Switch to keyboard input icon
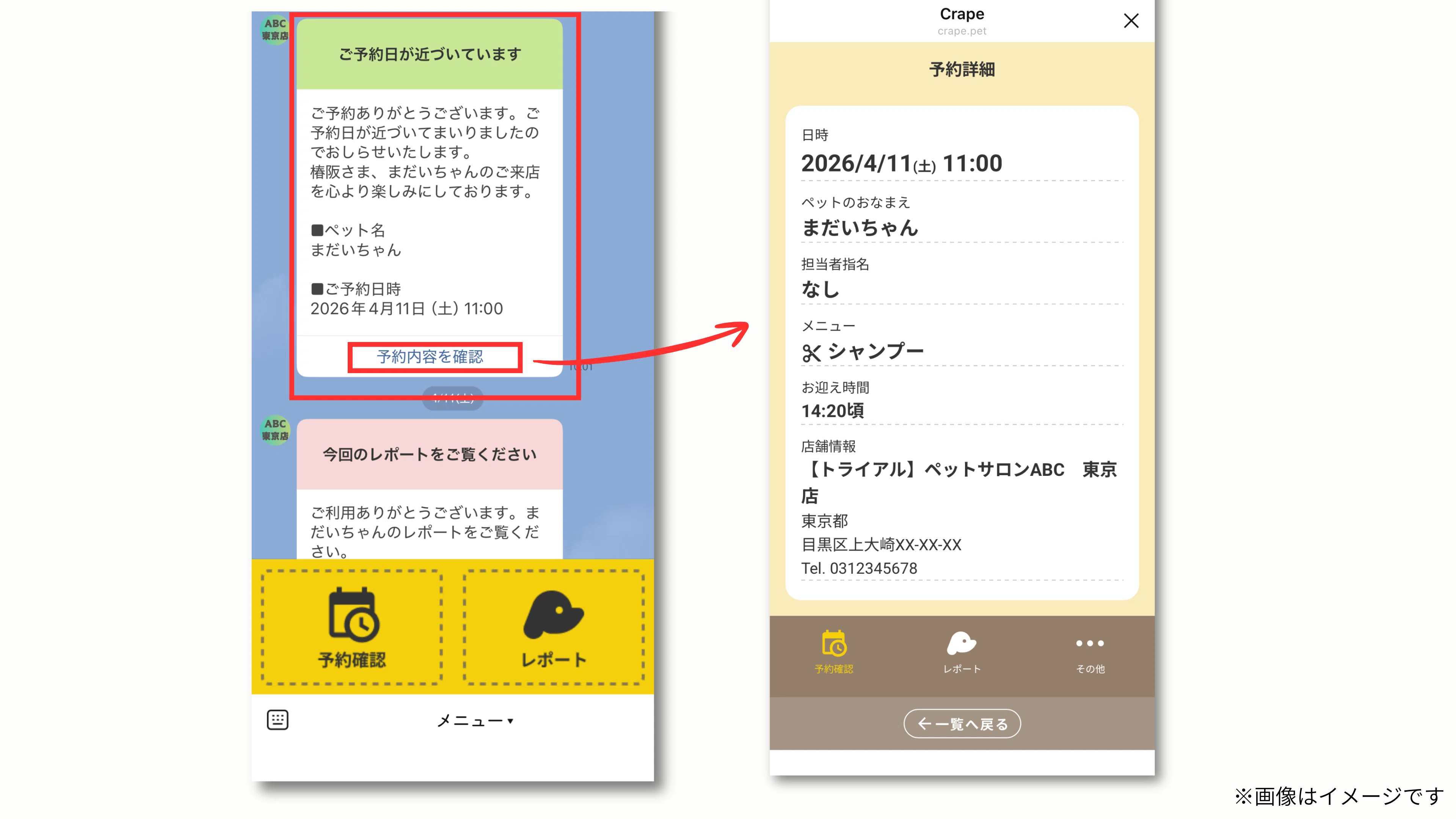The height and width of the screenshot is (819, 1456). click(277, 720)
